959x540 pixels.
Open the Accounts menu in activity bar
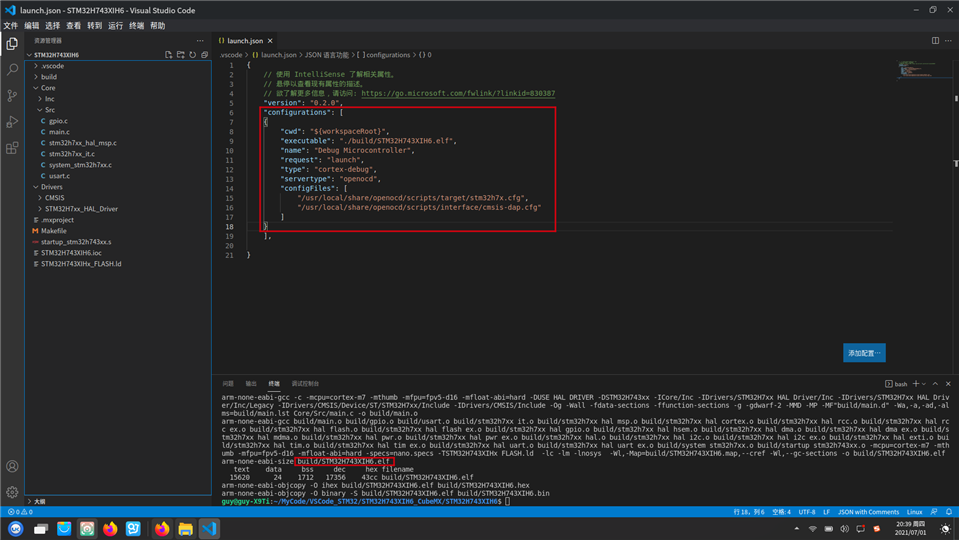pos(12,467)
